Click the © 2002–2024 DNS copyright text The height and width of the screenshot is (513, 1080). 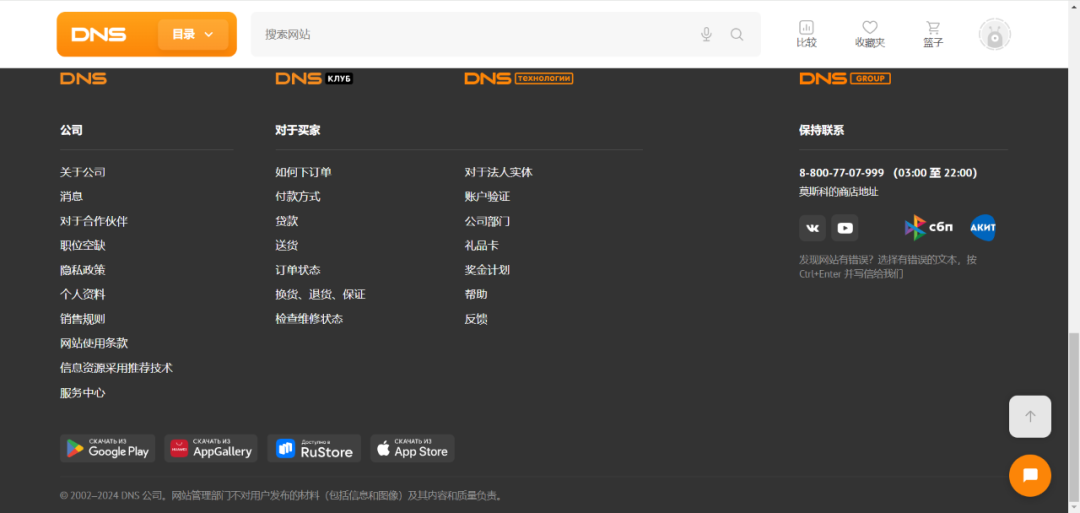(282, 496)
